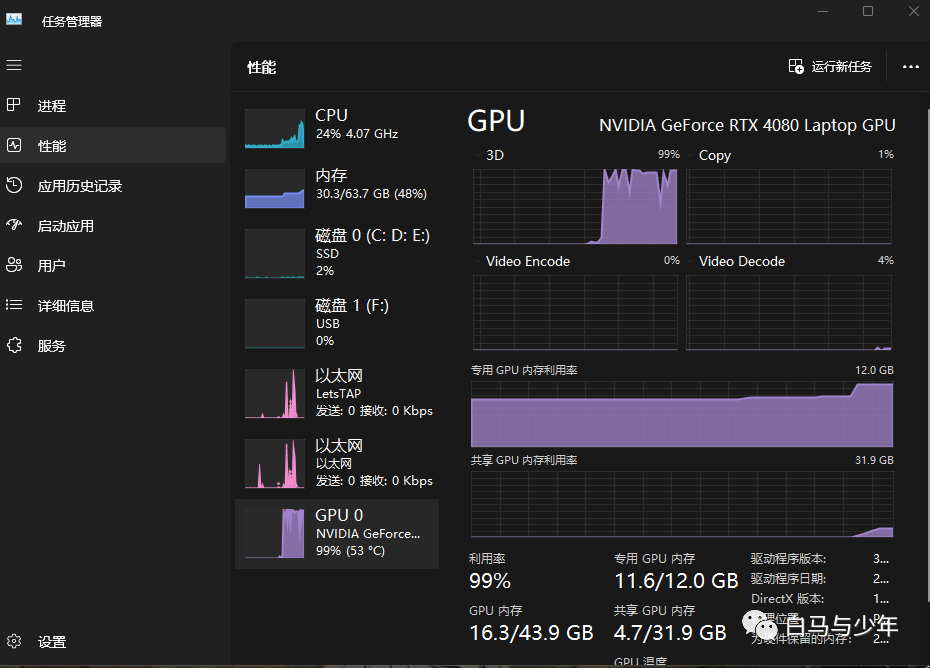Click 运行新任务 (Run new task) button
The image size is (930, 668).
pyautogui.click(x=830, y=66)
